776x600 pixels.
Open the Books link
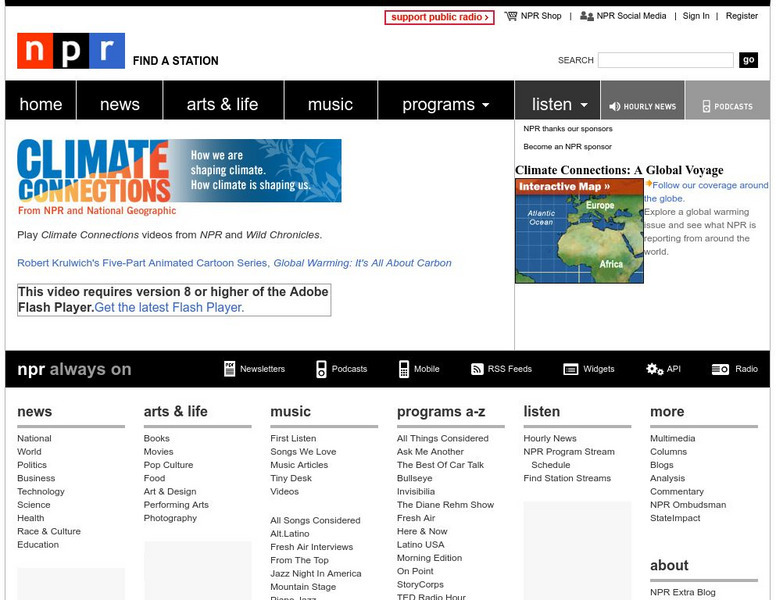156,438
